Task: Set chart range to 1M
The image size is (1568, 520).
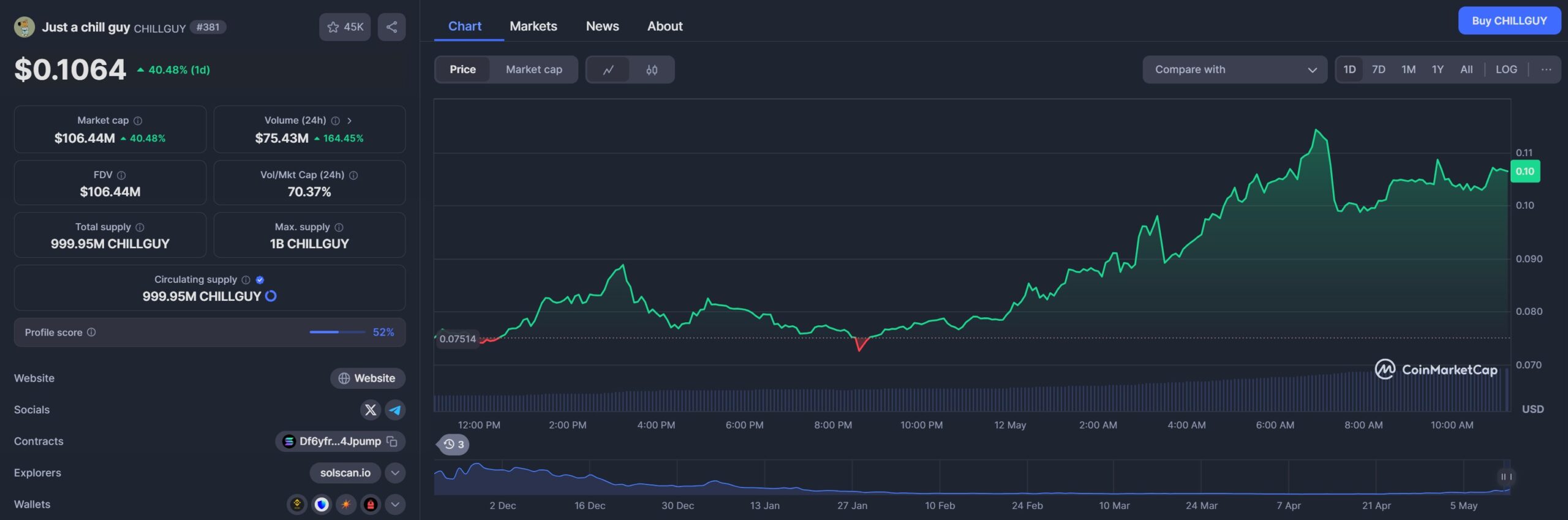Action: point(1409,70)
